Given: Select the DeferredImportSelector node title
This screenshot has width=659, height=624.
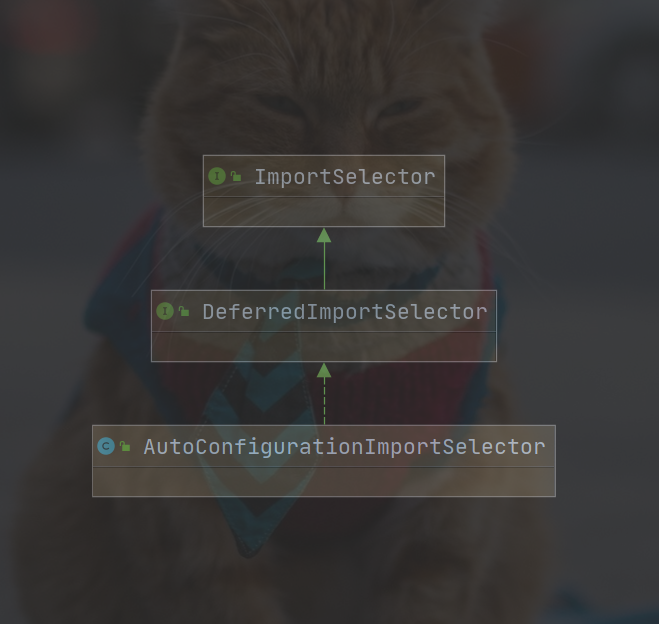Looking at the screenshot, I should pyautogui.click(x=345, y=312).
